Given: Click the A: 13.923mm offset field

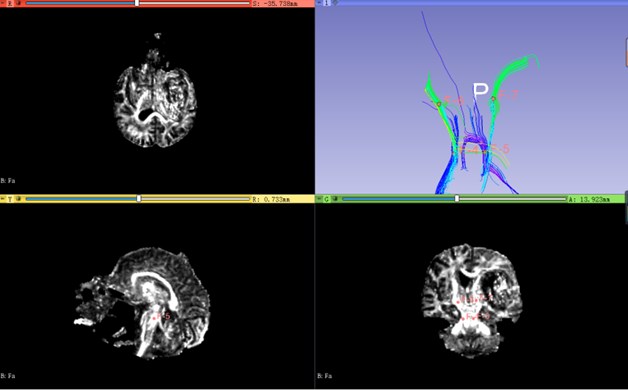Looking at the screenshot, I should pos(589,199).
